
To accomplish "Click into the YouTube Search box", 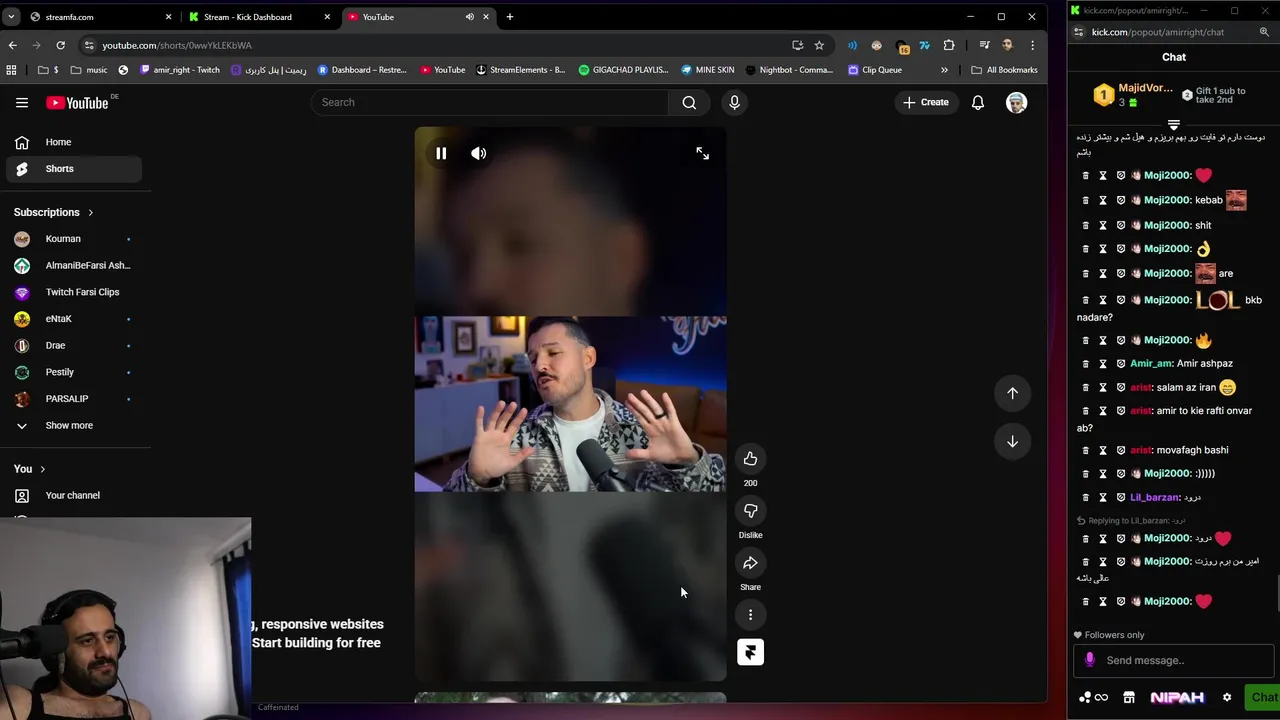I will pyautogui.click(x=490, y=102).
